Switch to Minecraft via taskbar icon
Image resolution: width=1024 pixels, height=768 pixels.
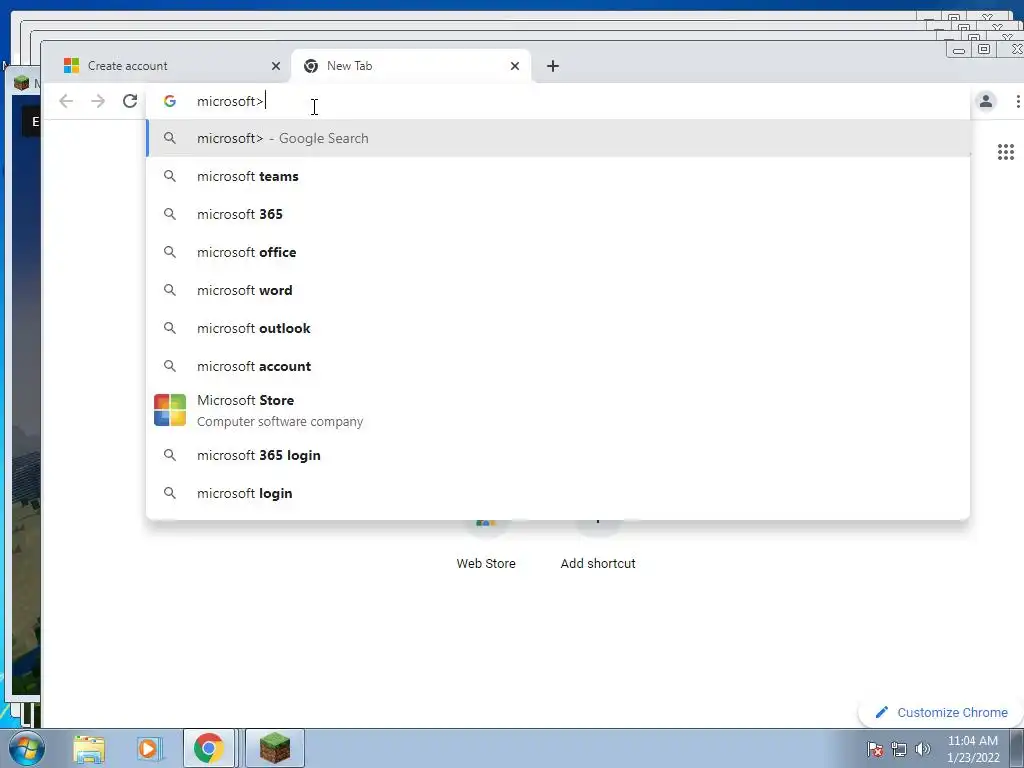coord(275,749)
